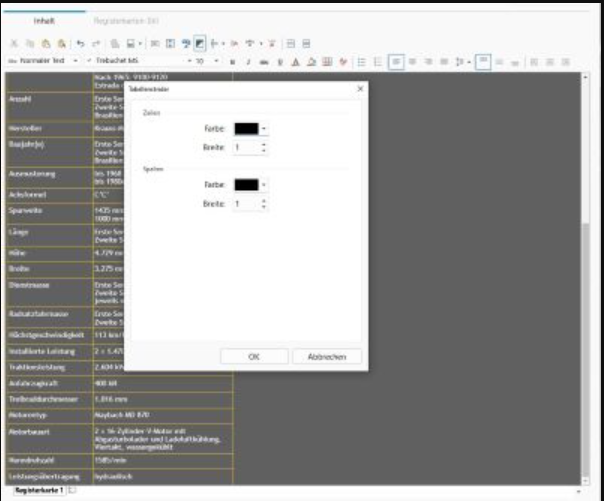Click the Zeilen Breite number field
Image resolution: width=604 pixels, height=501 pixels.
click(x=245, y=147)
